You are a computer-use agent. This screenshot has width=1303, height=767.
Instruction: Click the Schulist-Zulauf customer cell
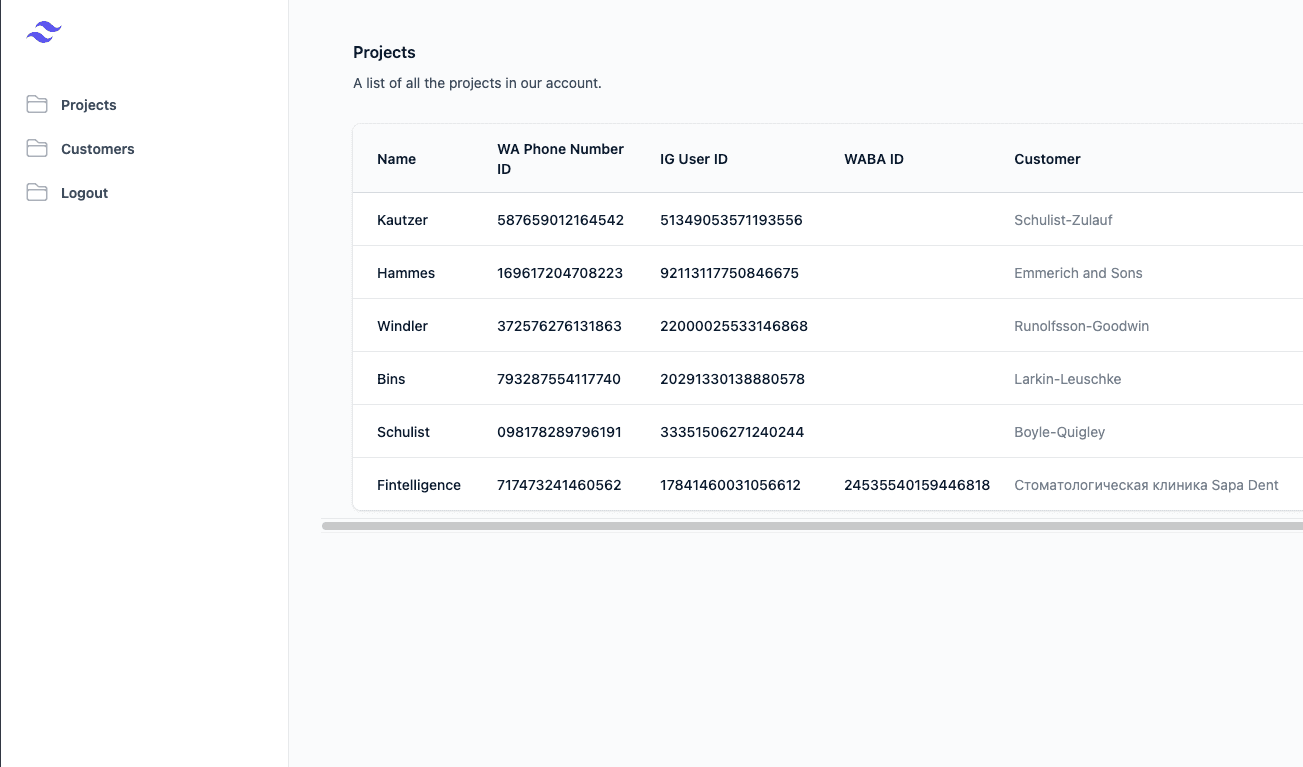(1063, 220)
